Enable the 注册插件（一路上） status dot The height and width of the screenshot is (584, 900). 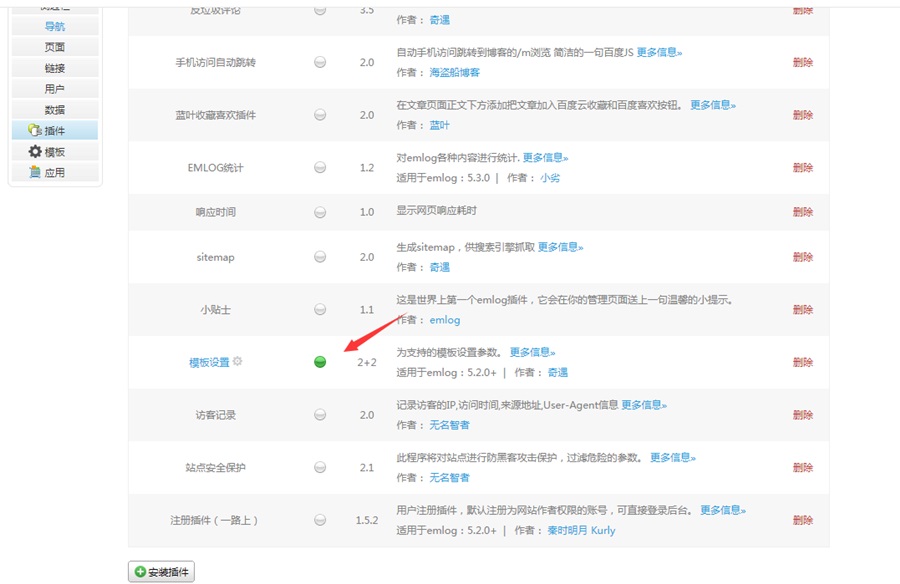coord(320,520)
